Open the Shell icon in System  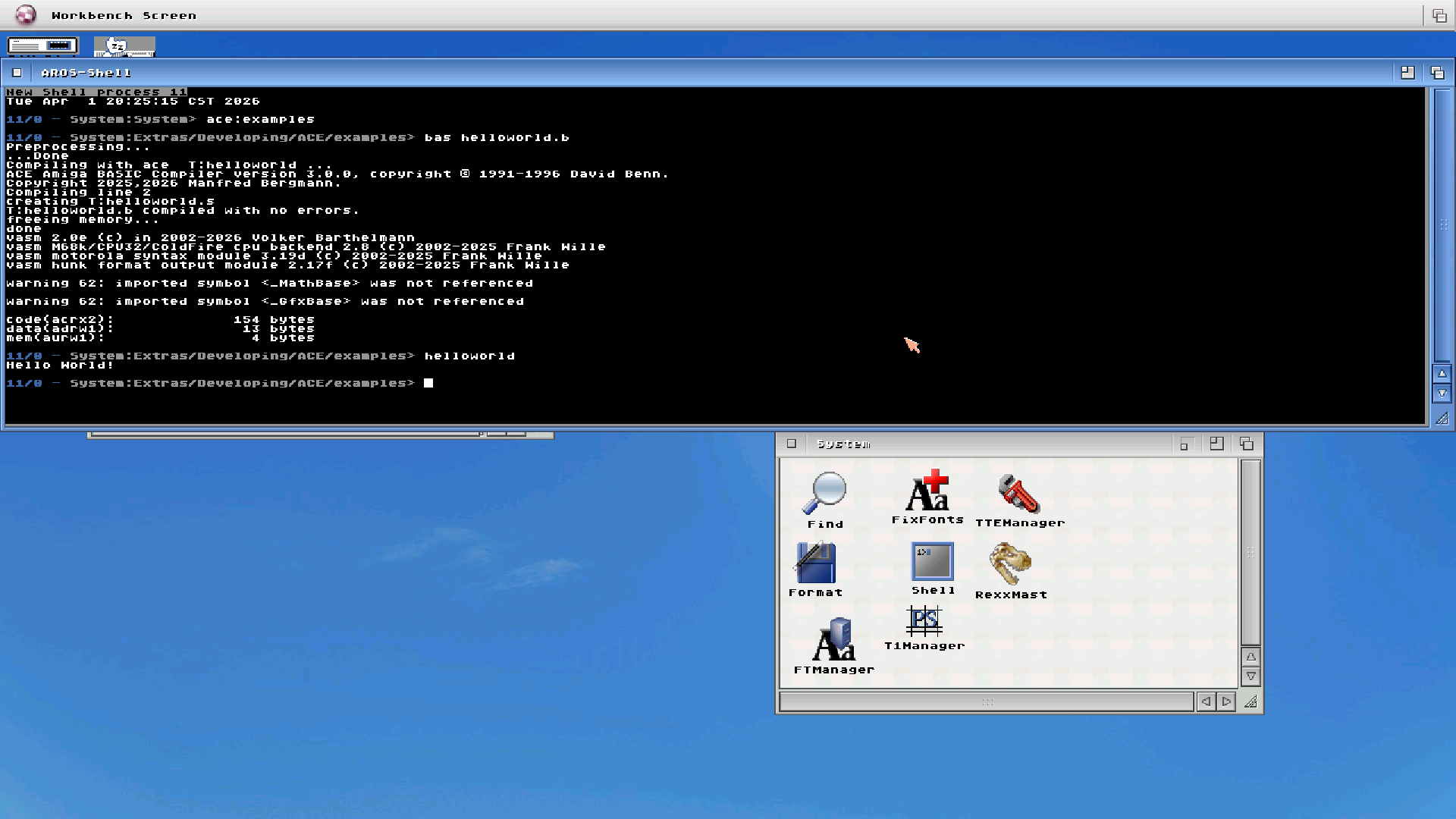[x=932, y=562]
